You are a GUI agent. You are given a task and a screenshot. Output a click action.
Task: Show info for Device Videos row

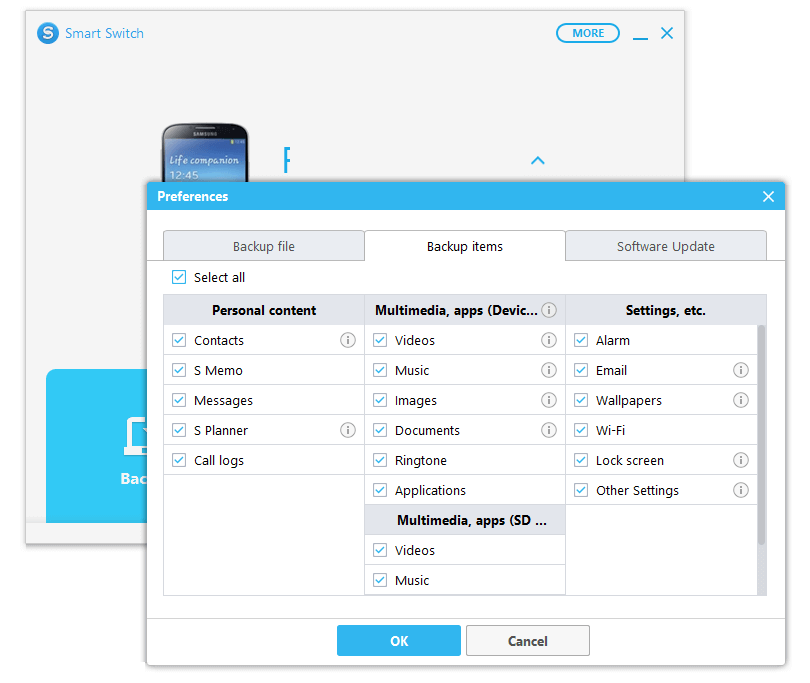[x=549, y=340]
